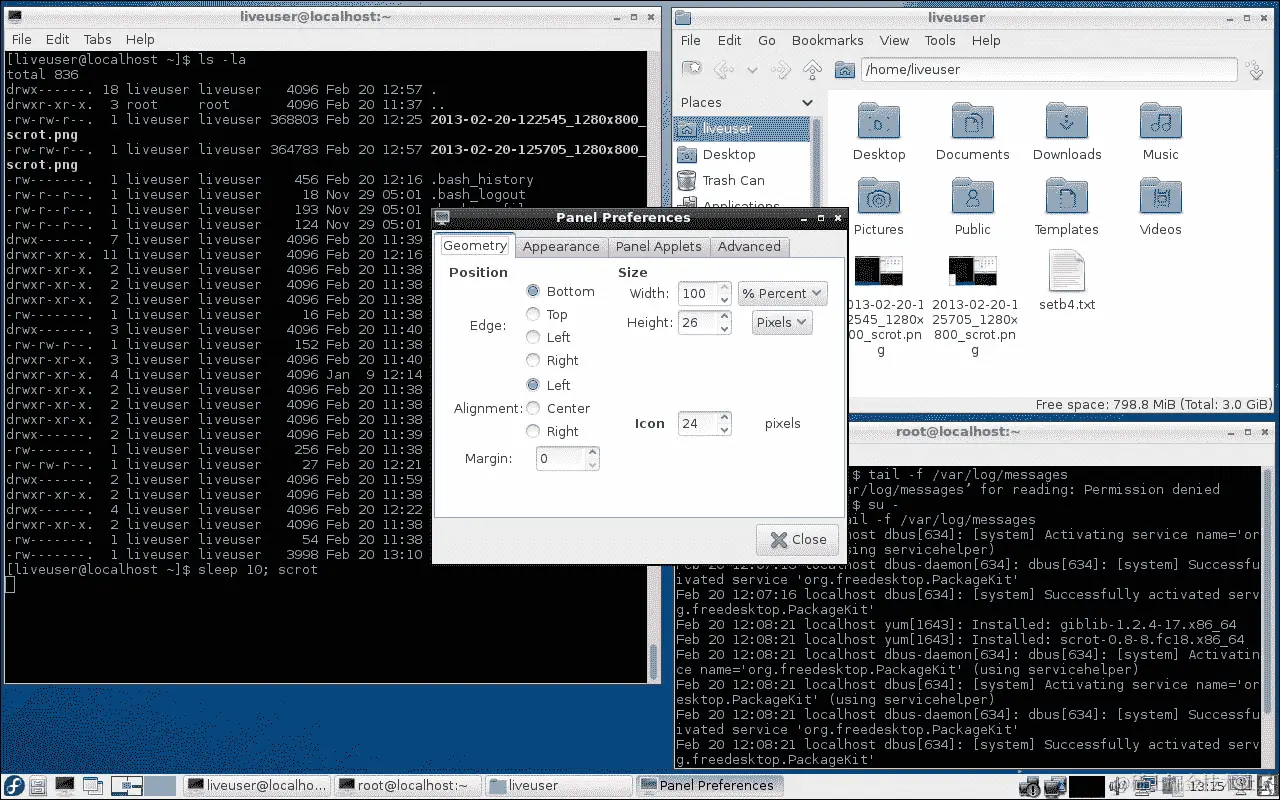
Task: Switch to root@localhost taskbar button
Action: (x=407, y=786)
